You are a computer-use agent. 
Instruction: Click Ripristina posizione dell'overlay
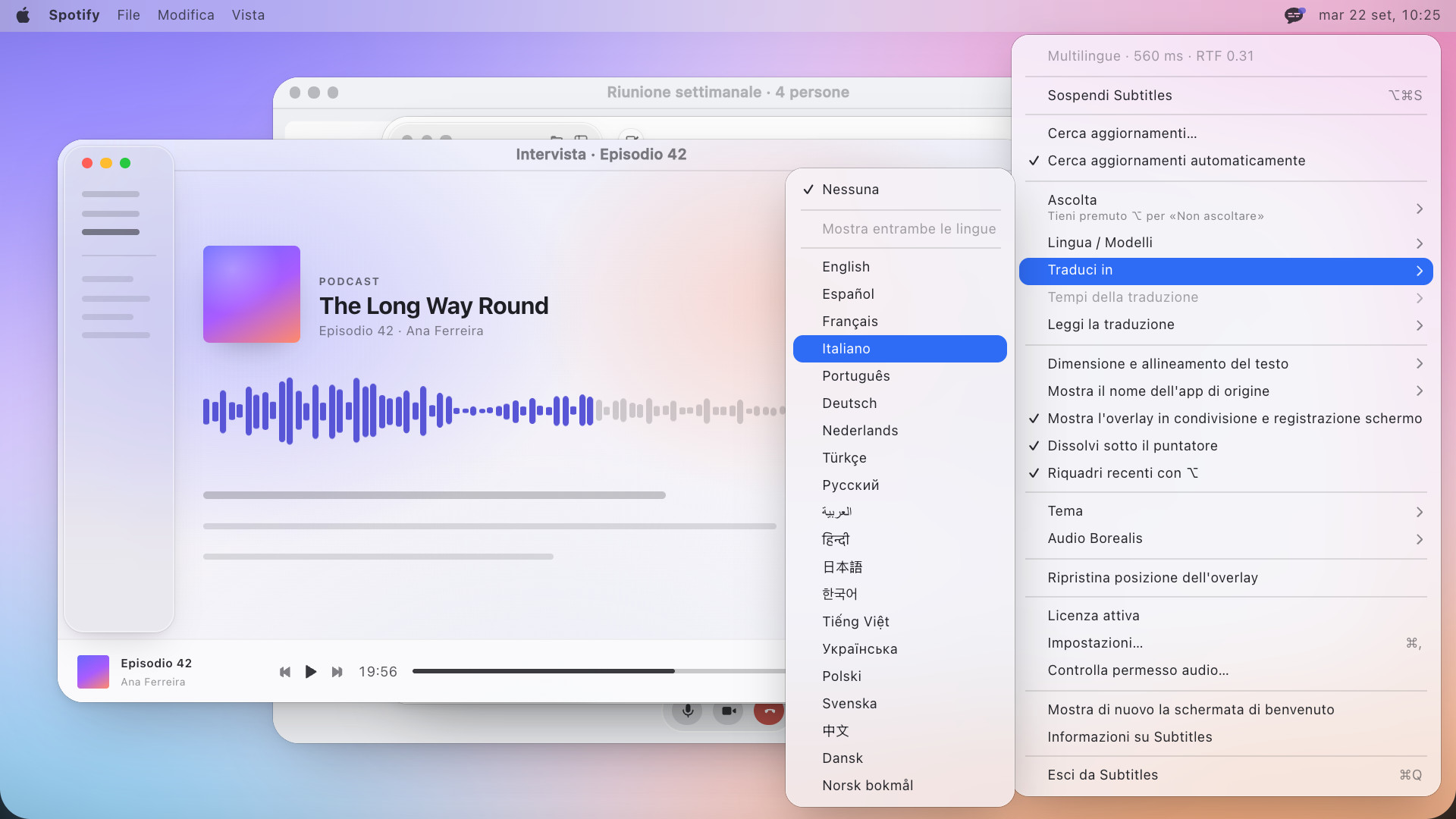coord(1225,578)
